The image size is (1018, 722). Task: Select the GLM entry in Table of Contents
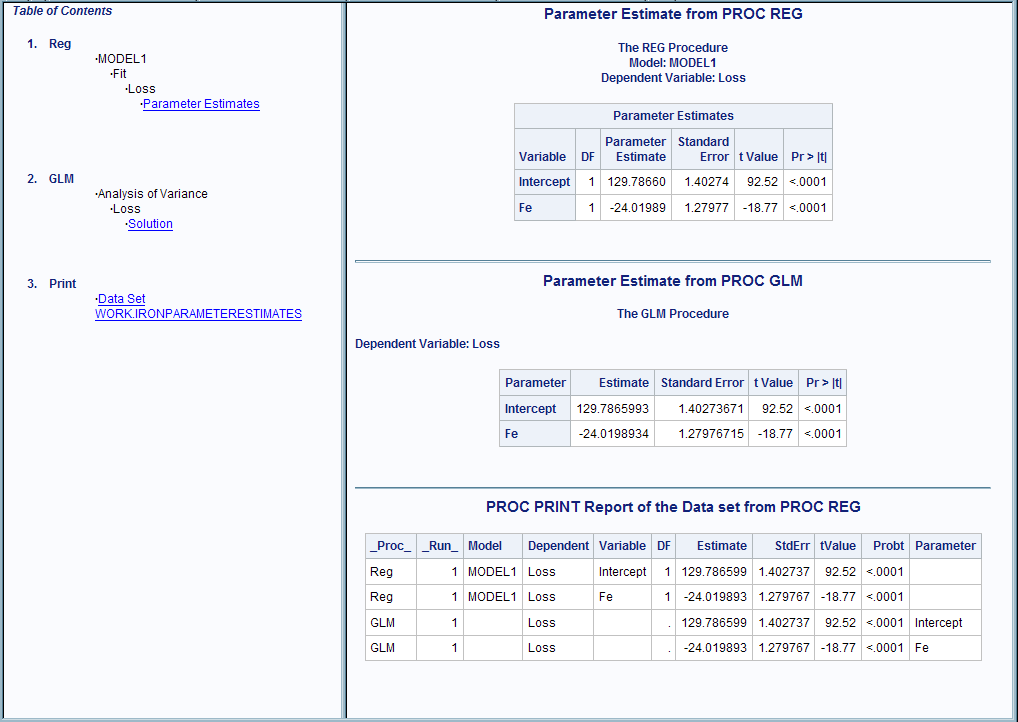[x=61, y=179]
